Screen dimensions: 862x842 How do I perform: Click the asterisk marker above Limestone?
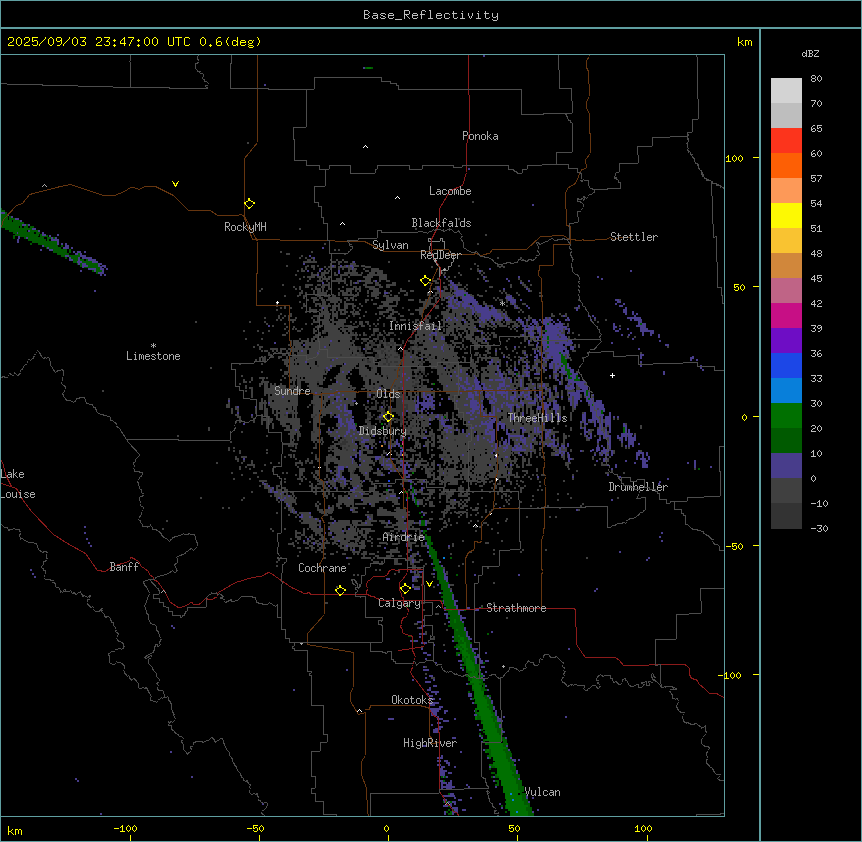(x=153, y=346)
